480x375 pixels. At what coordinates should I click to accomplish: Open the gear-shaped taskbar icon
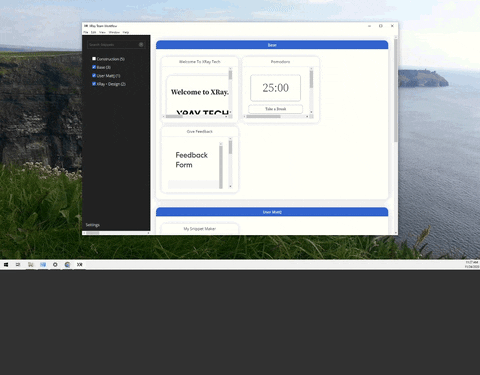coord(55,265)
